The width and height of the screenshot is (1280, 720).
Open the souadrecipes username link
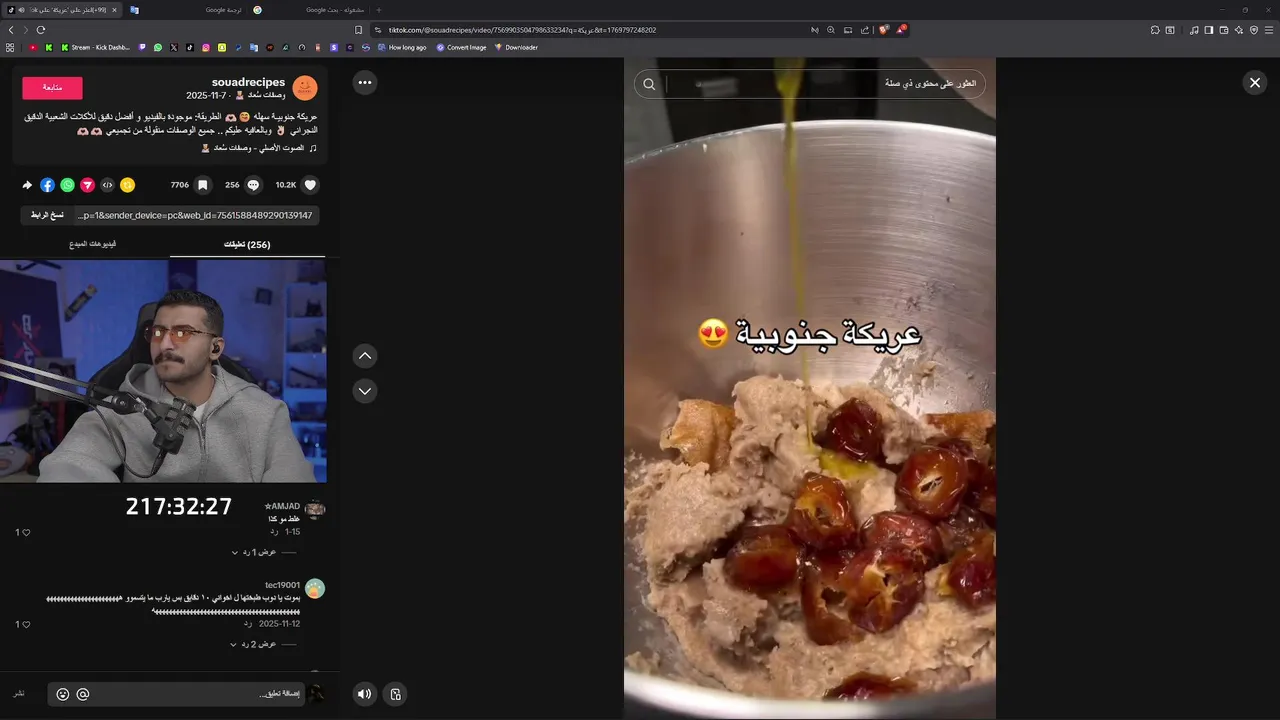248,82
